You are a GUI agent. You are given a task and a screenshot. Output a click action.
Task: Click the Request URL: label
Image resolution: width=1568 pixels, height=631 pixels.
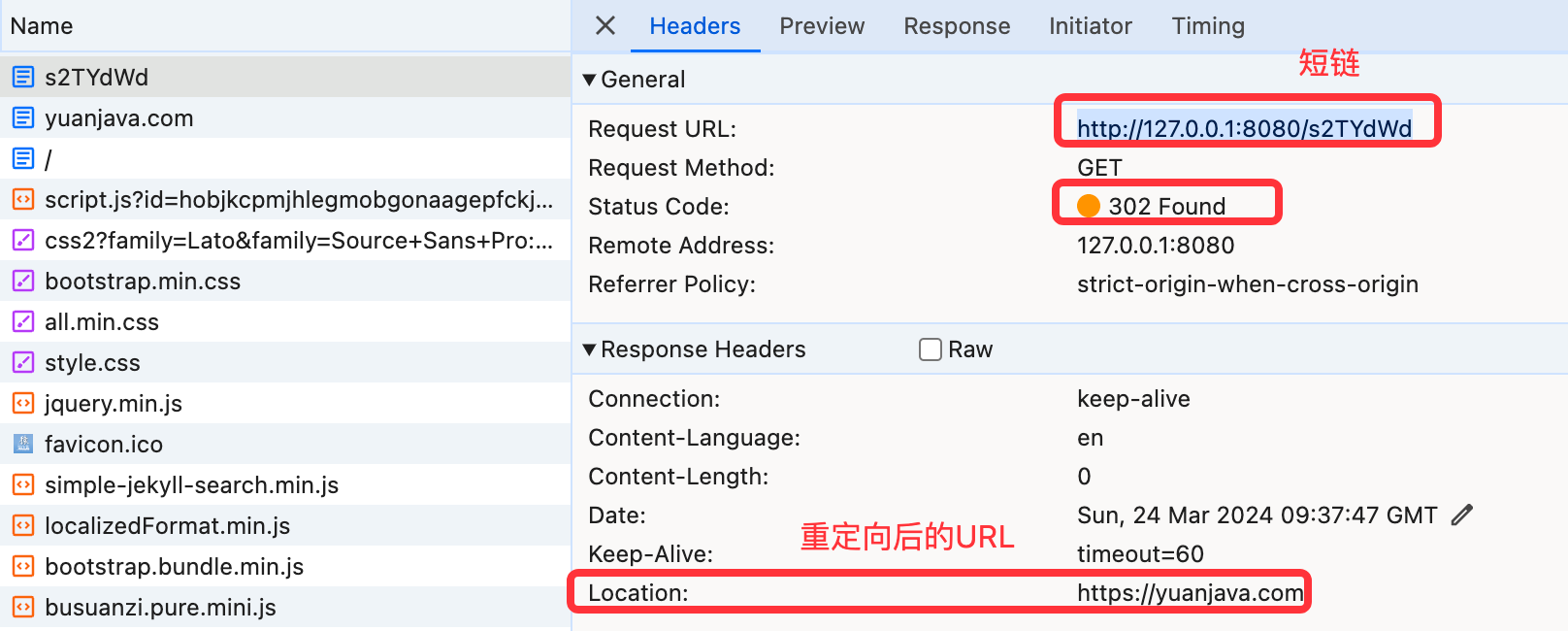663,129
